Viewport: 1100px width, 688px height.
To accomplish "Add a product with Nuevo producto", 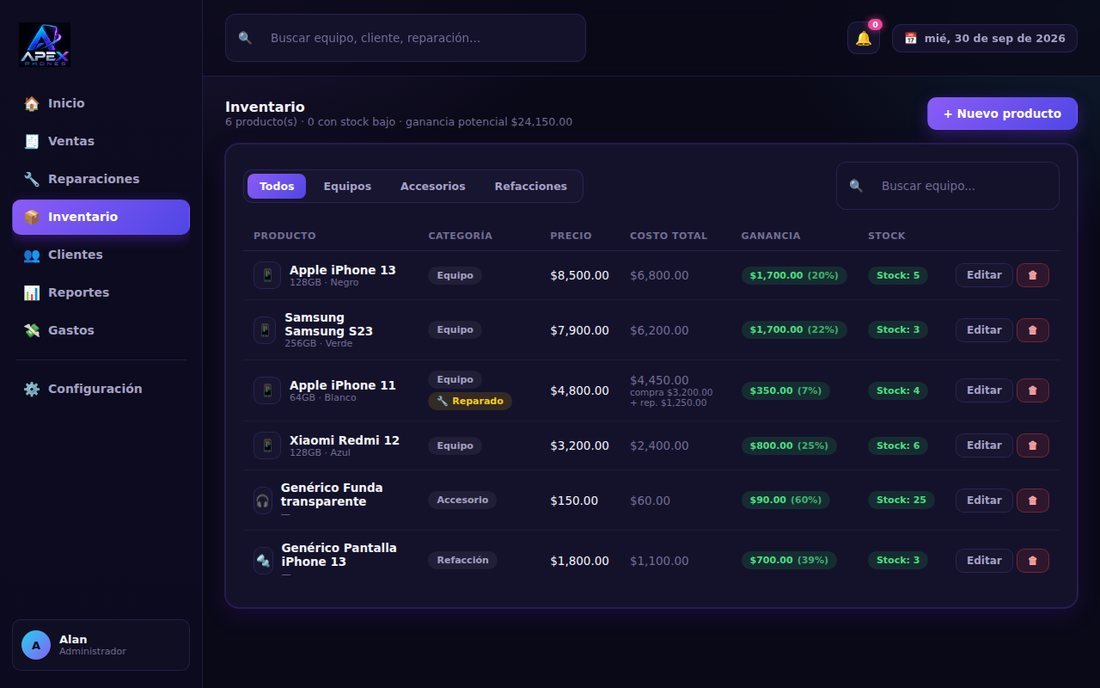I will (x=1002, y=114).
